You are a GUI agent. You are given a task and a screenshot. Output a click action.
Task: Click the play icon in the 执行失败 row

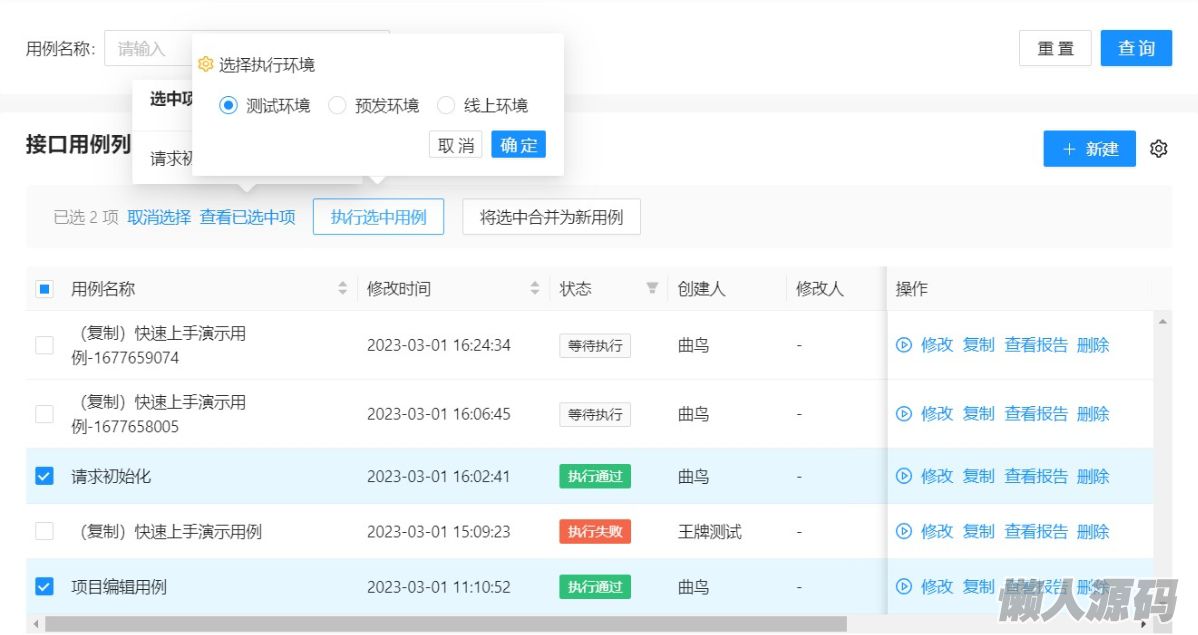(x=904, y=531)
